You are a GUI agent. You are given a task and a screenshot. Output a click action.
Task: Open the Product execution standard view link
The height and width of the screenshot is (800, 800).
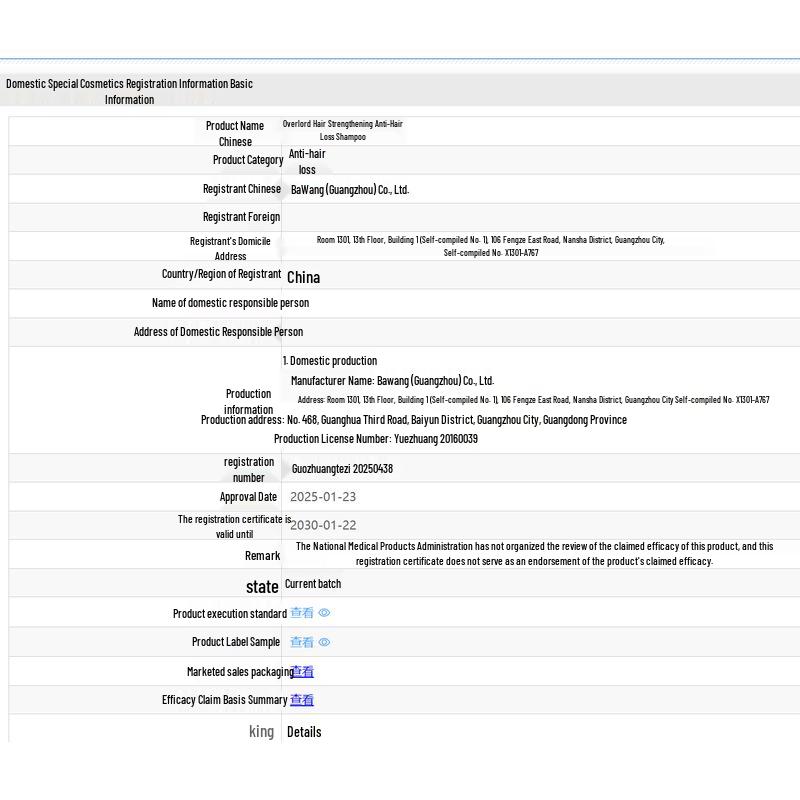pos(302,613)
